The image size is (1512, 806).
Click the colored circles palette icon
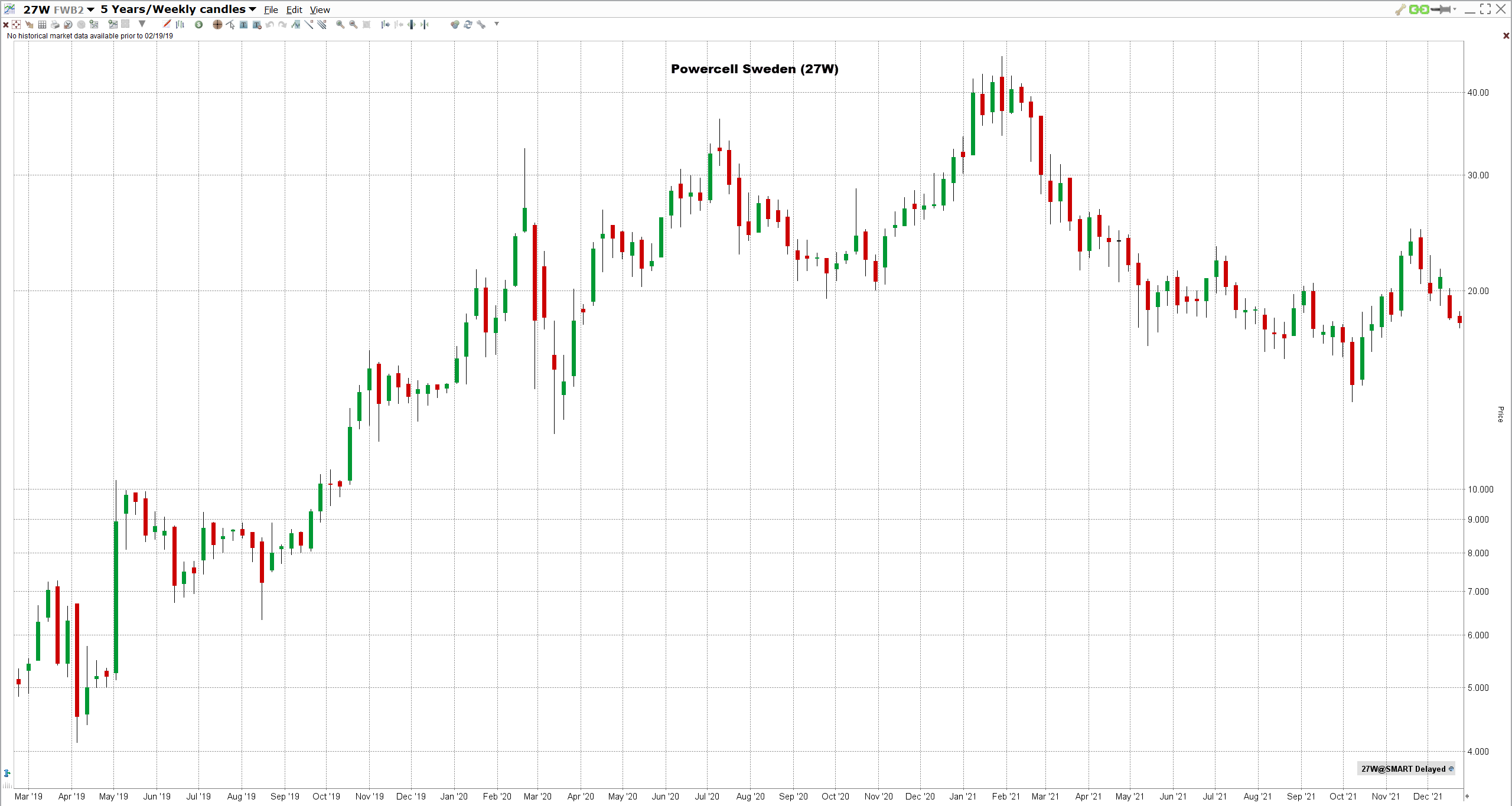(455, 24)
